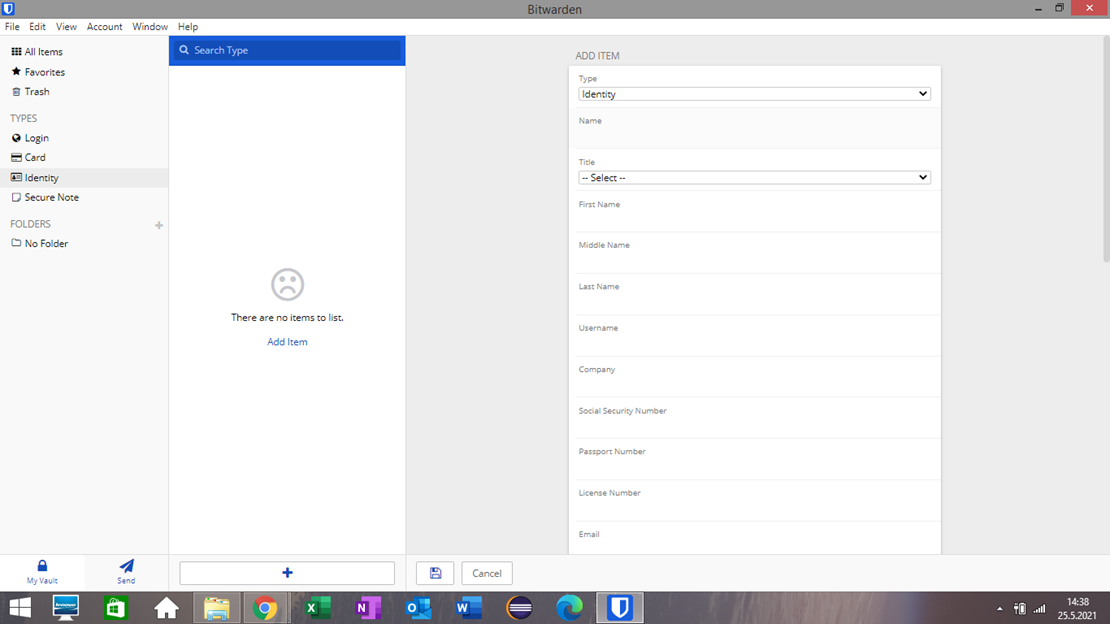Click the save floppy disk icon
This screenshot has height=624, width=1110.
pyautogui.click(x=435, y=573)
